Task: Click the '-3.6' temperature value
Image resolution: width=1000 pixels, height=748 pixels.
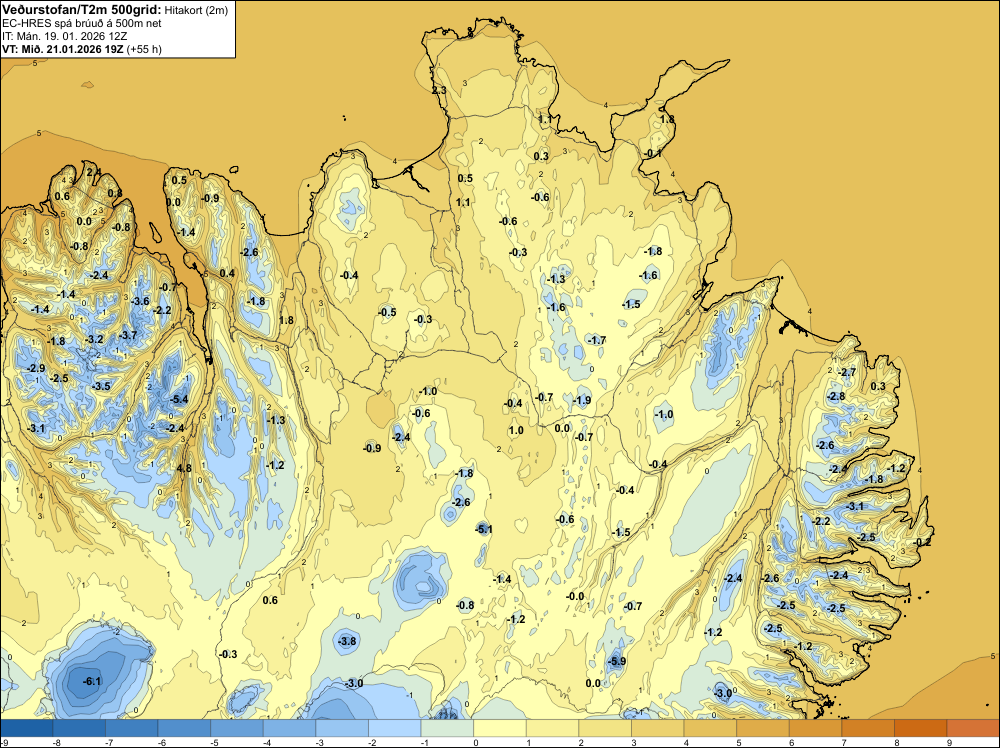Action: (140, 302)
